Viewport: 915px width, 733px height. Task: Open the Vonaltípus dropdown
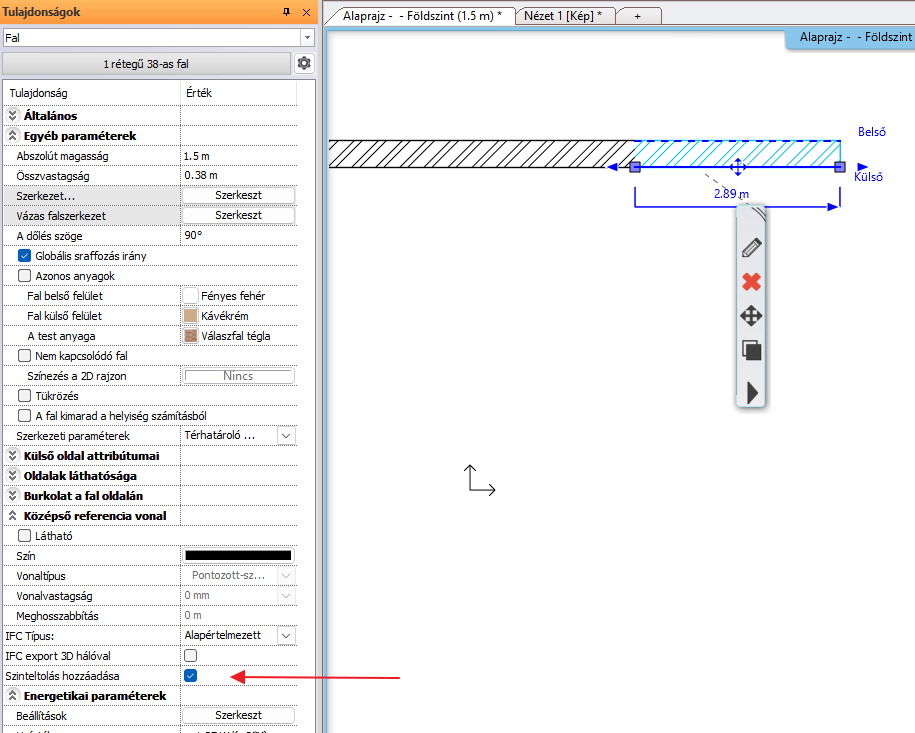(286, 575)
